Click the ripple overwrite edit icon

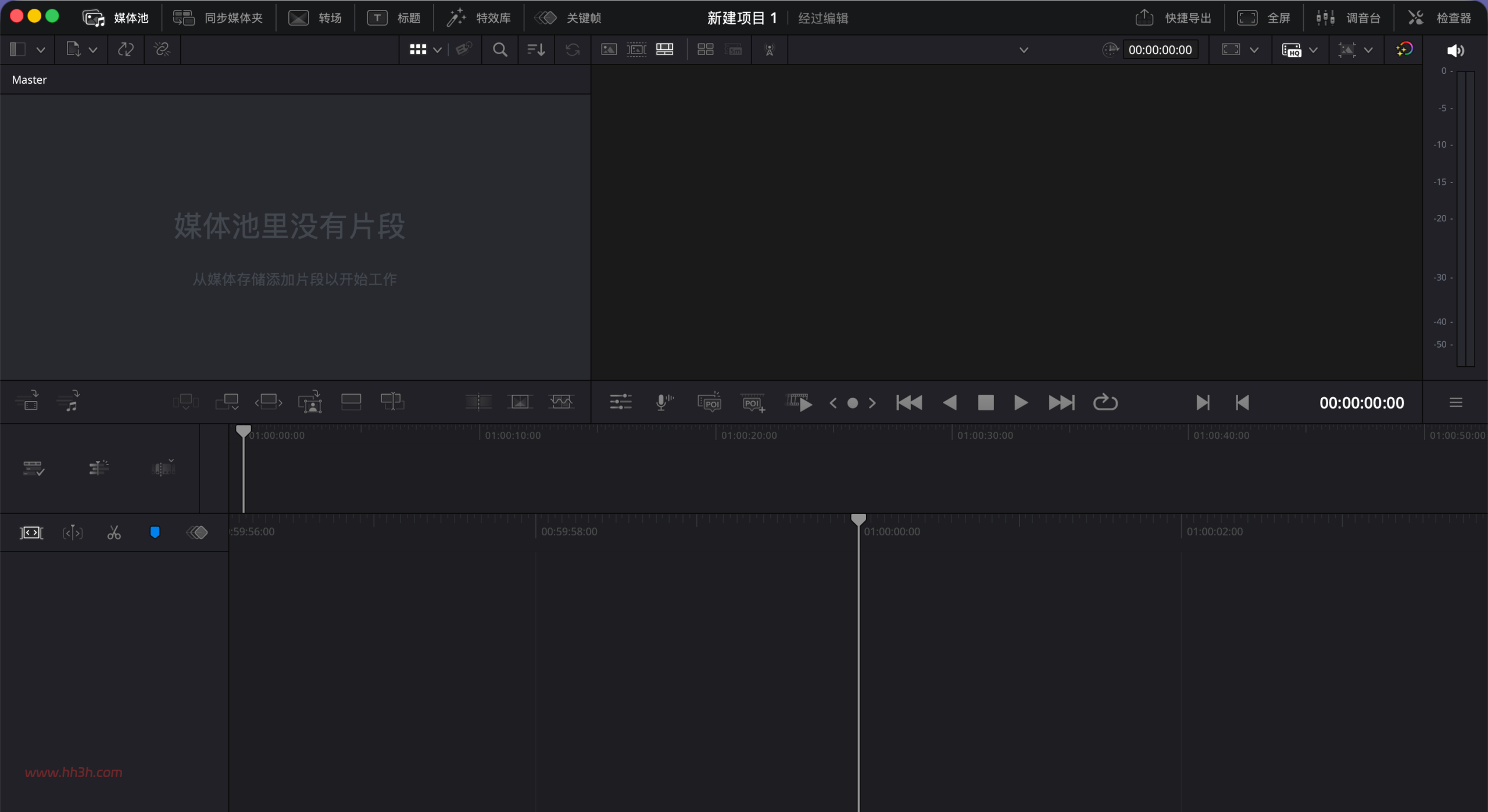pyautogui.click(x=269, y=402)
